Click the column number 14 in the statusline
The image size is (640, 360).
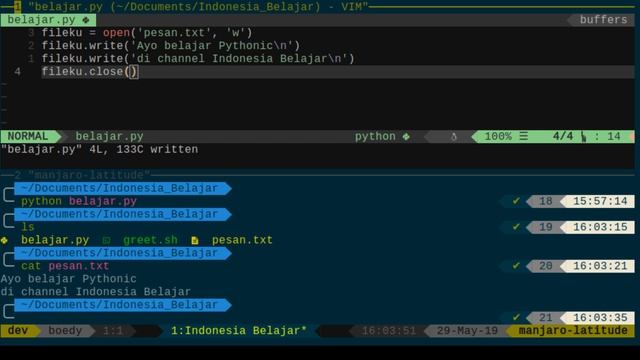(x=613, y=136)
